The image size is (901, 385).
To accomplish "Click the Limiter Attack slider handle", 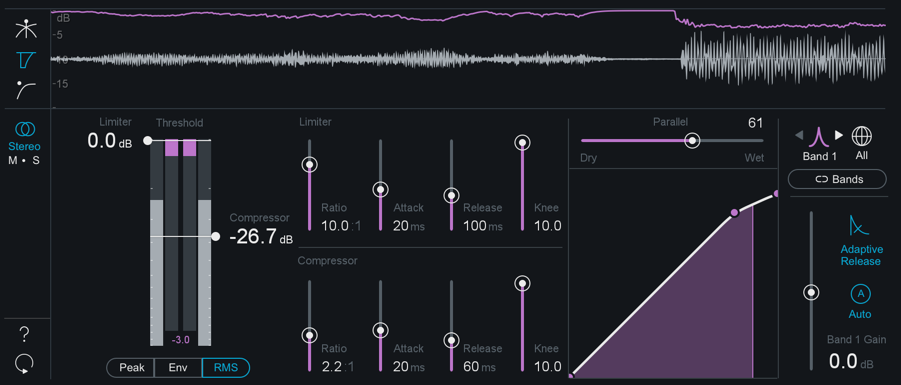I will (380, 189).
